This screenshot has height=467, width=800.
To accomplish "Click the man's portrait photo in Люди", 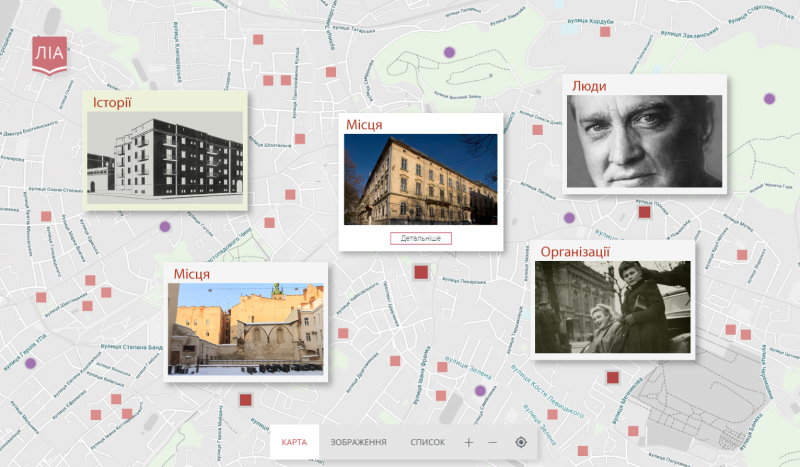I will (643, 140).
